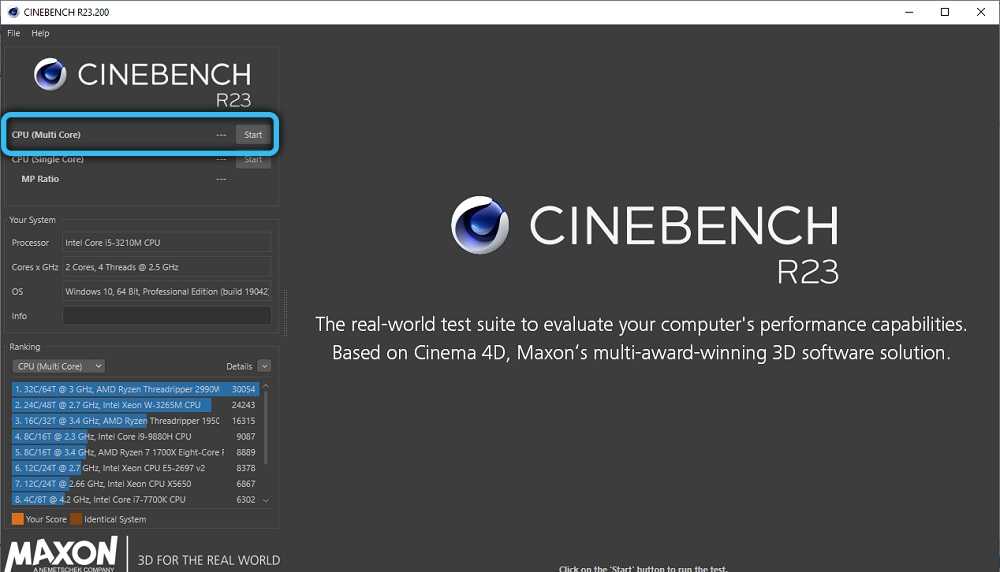The height and width of the screenshot is (572, 1000).
Task: Maximize the Cinebench window
Action: click(x=945, y=12)
